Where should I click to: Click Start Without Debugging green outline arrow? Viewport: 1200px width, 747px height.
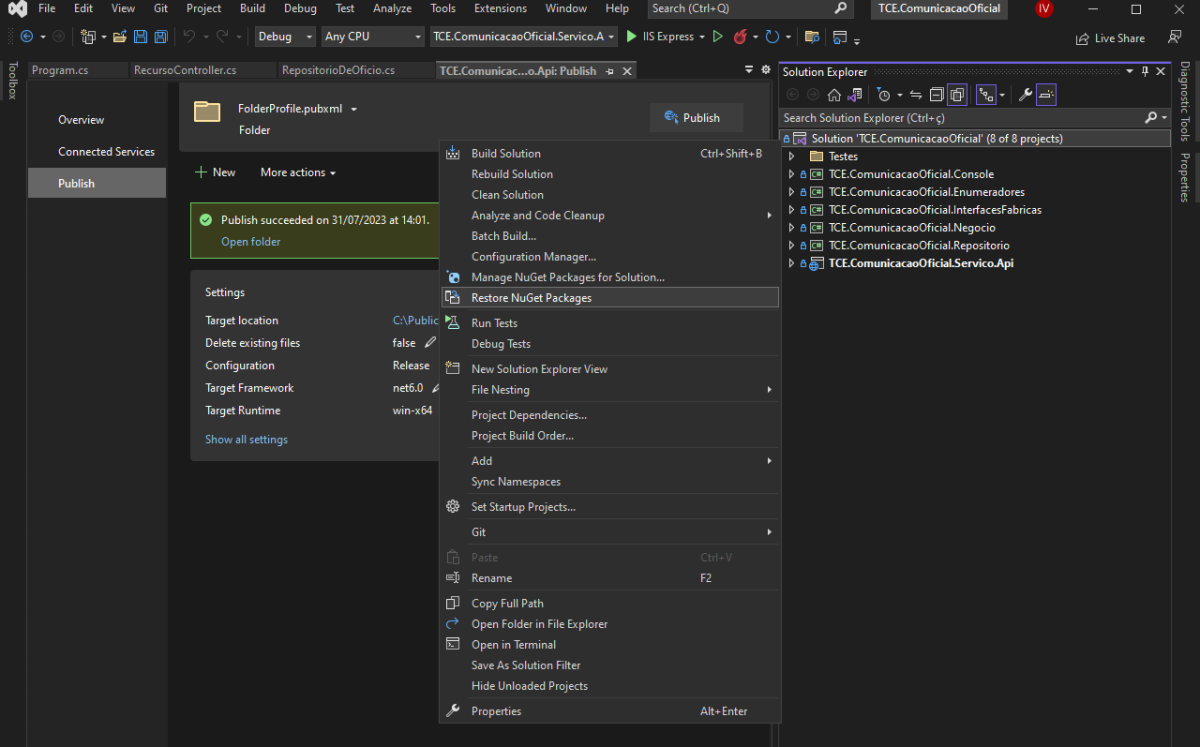pyautogui.click(x=717, y=37)
